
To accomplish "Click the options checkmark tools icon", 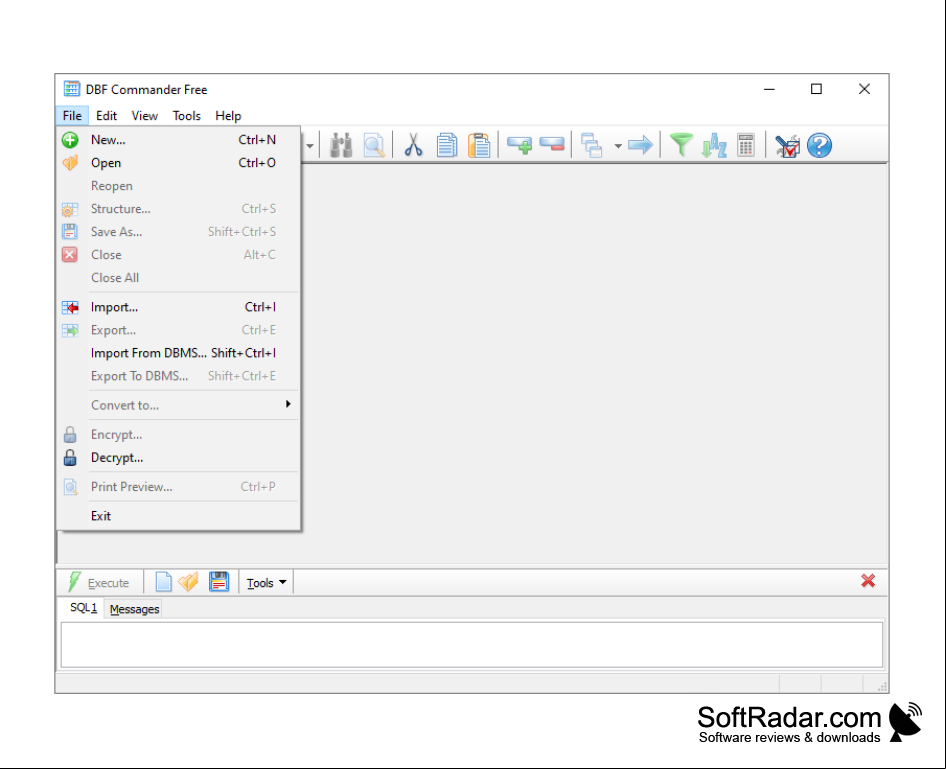I will point(787,145).
